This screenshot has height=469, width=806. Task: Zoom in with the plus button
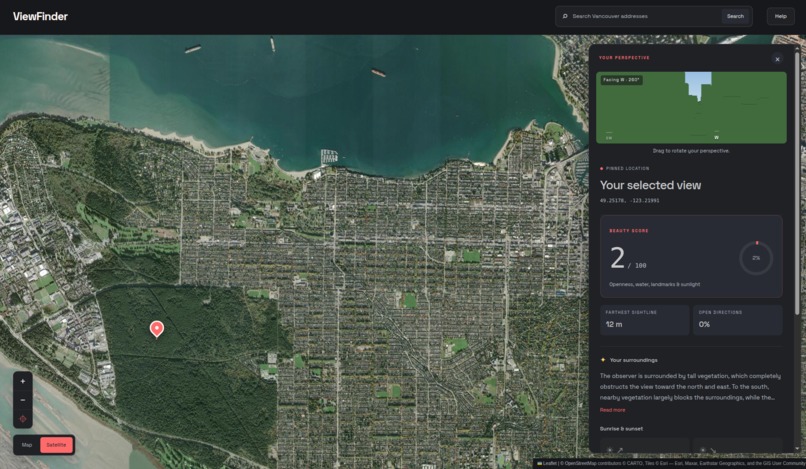click(23, 382)
